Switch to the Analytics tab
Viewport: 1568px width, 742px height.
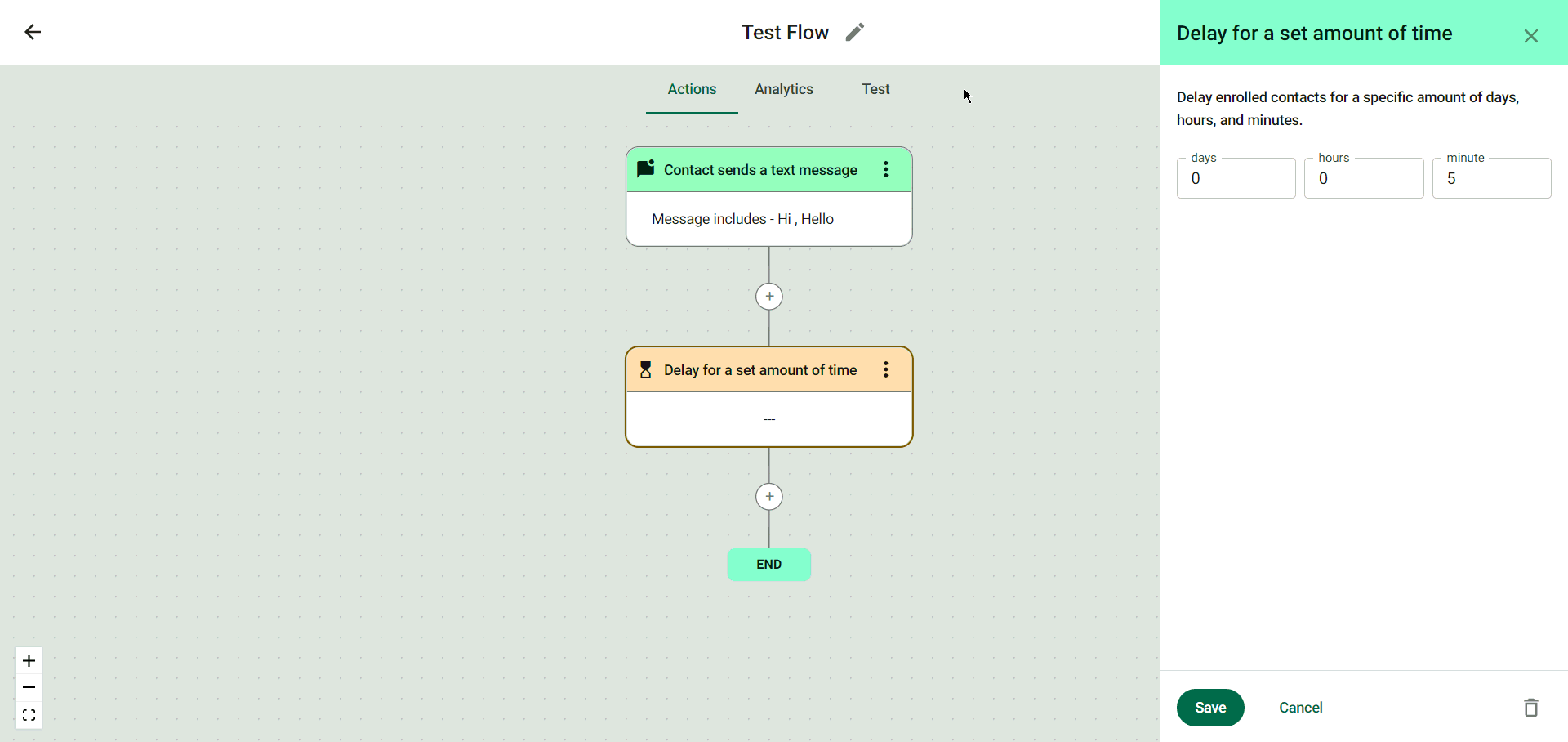point(784,89)
